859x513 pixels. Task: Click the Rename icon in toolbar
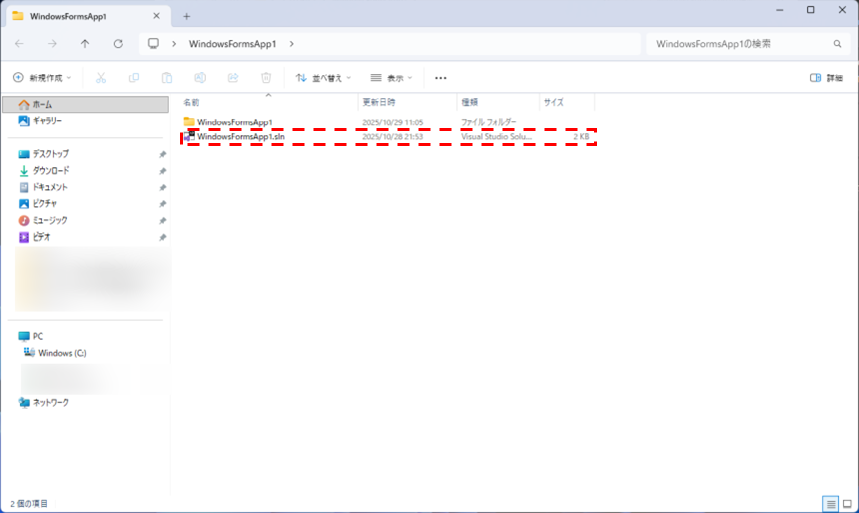click(200, 78)
